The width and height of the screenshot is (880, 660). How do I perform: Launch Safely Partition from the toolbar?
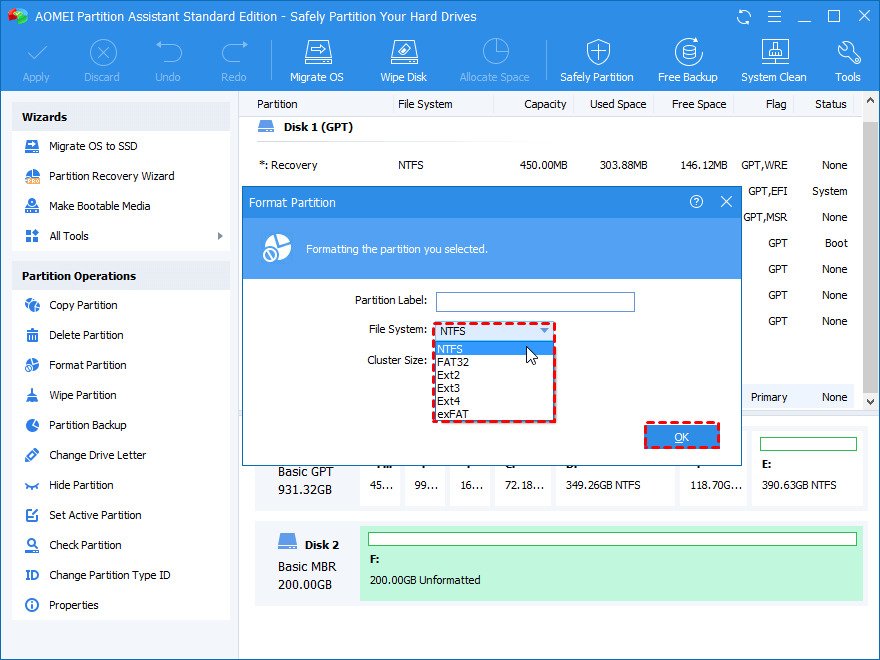(597, 60)
